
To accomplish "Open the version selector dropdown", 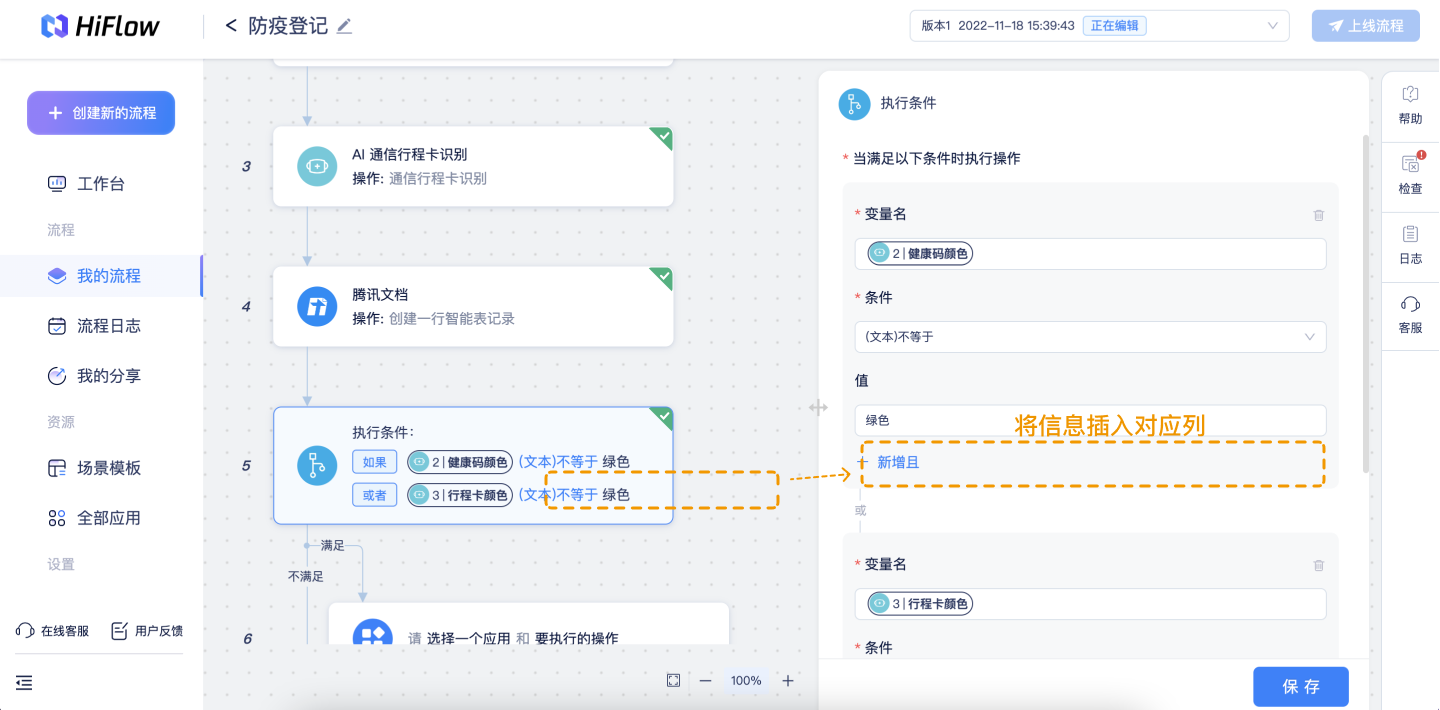I will [1099, 26].
